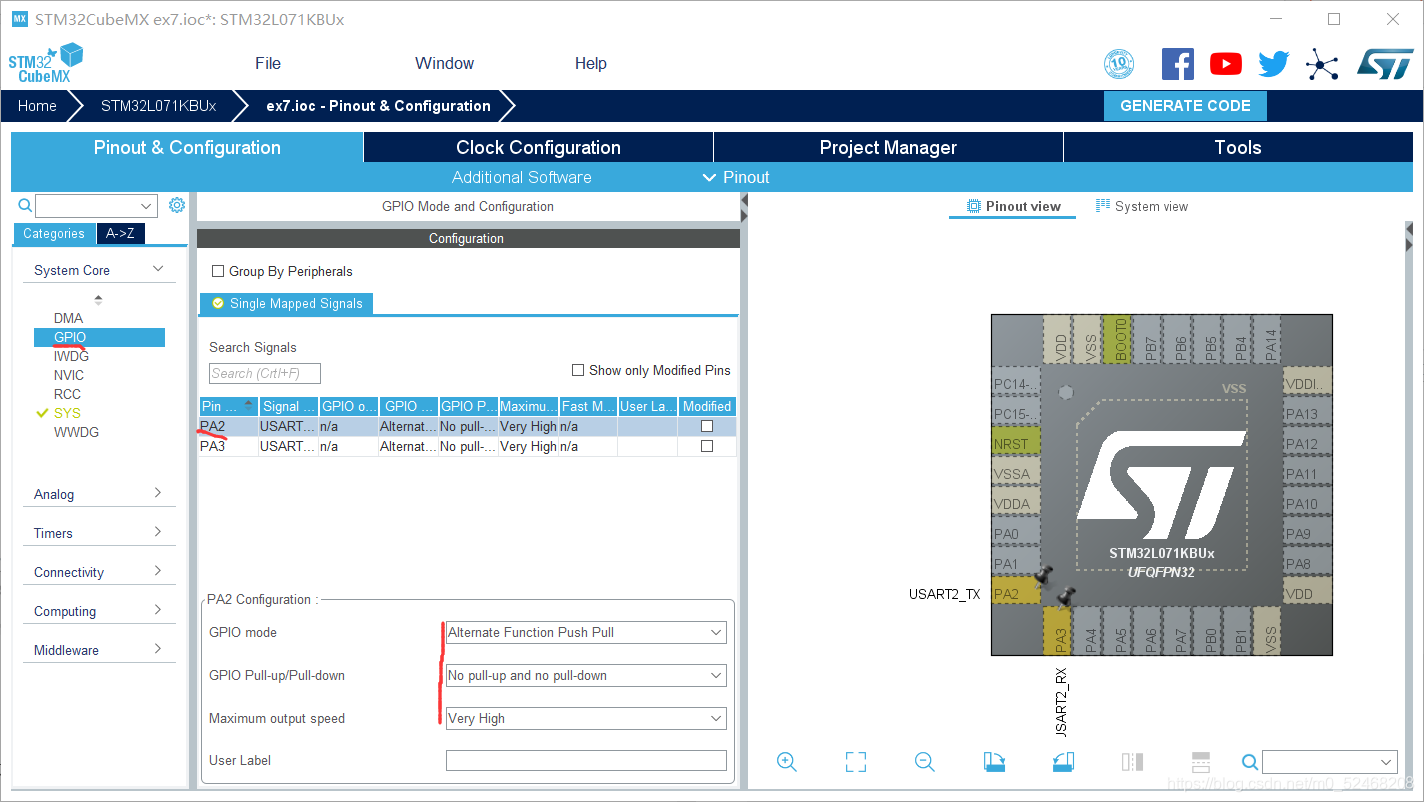Zoom out of the pinout view
The width and height of the screenshot is (1424, 802).
click(925, 762)
